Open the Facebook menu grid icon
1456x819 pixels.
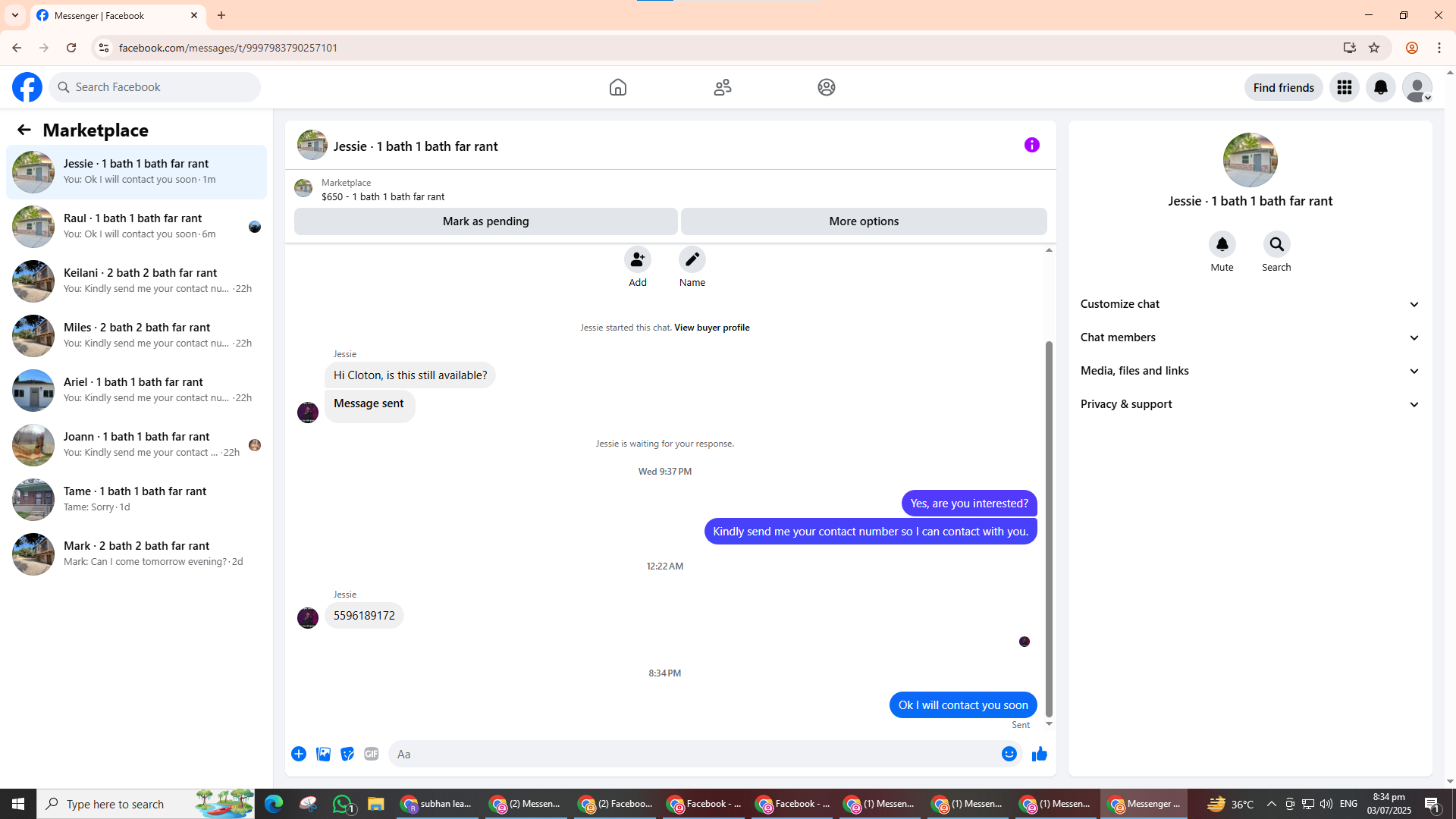1344,87
